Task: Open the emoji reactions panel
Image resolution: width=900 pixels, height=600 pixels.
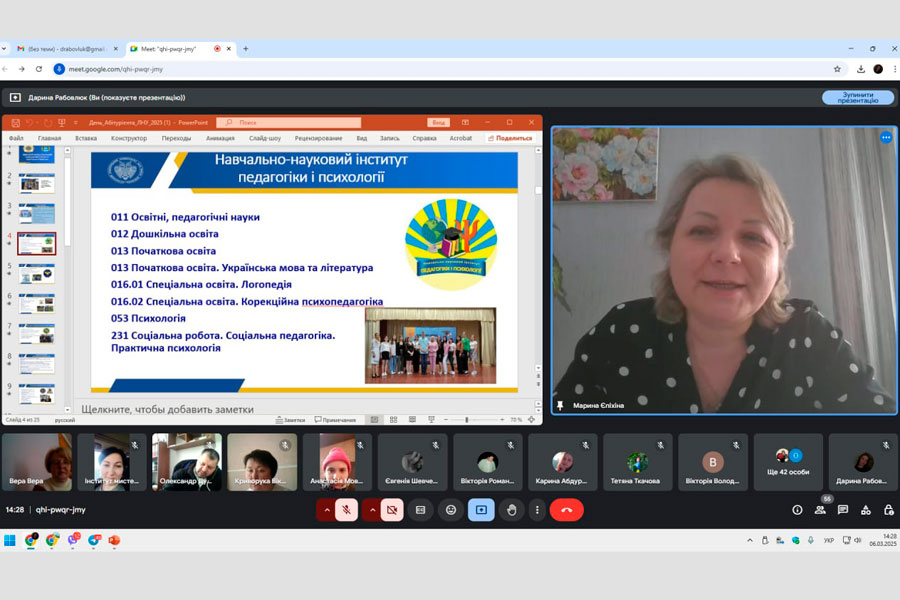Action: [x=451, y=510]
